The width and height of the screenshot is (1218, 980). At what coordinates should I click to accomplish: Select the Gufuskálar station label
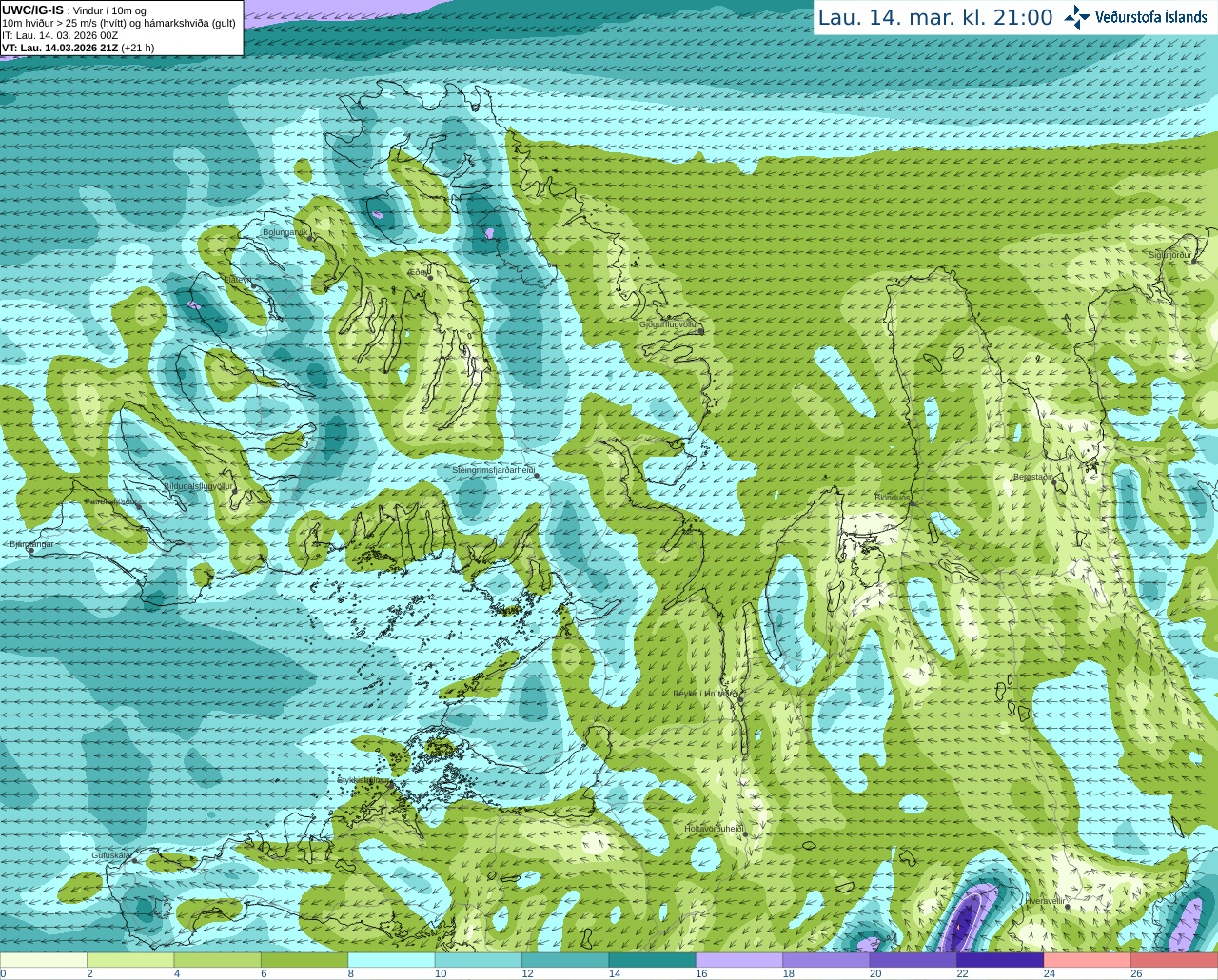(110, 855)
